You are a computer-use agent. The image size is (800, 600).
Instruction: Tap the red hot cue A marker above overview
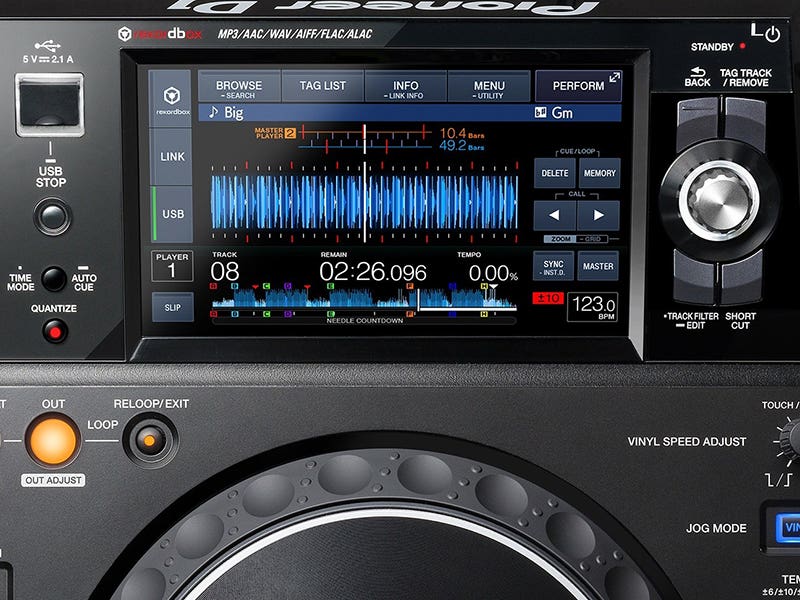coord(214,286)
